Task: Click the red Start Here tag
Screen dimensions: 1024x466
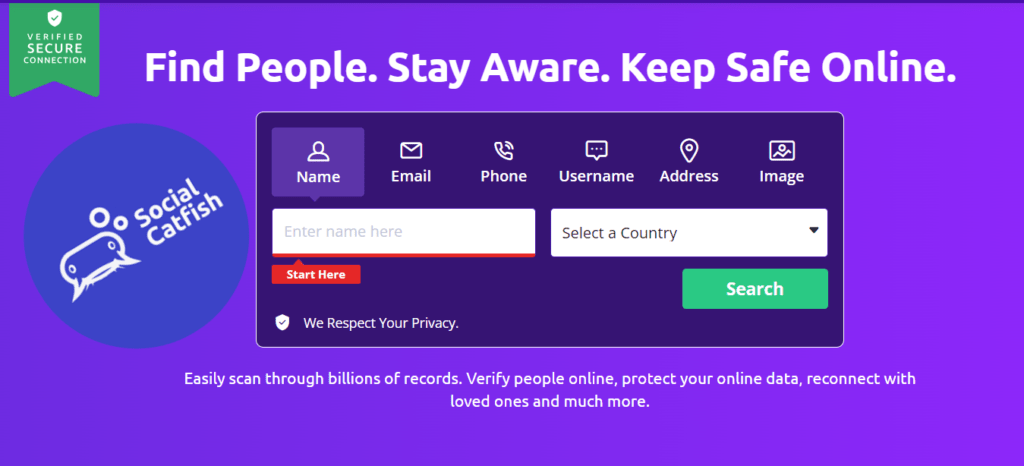Action: (x=316, y=274)
